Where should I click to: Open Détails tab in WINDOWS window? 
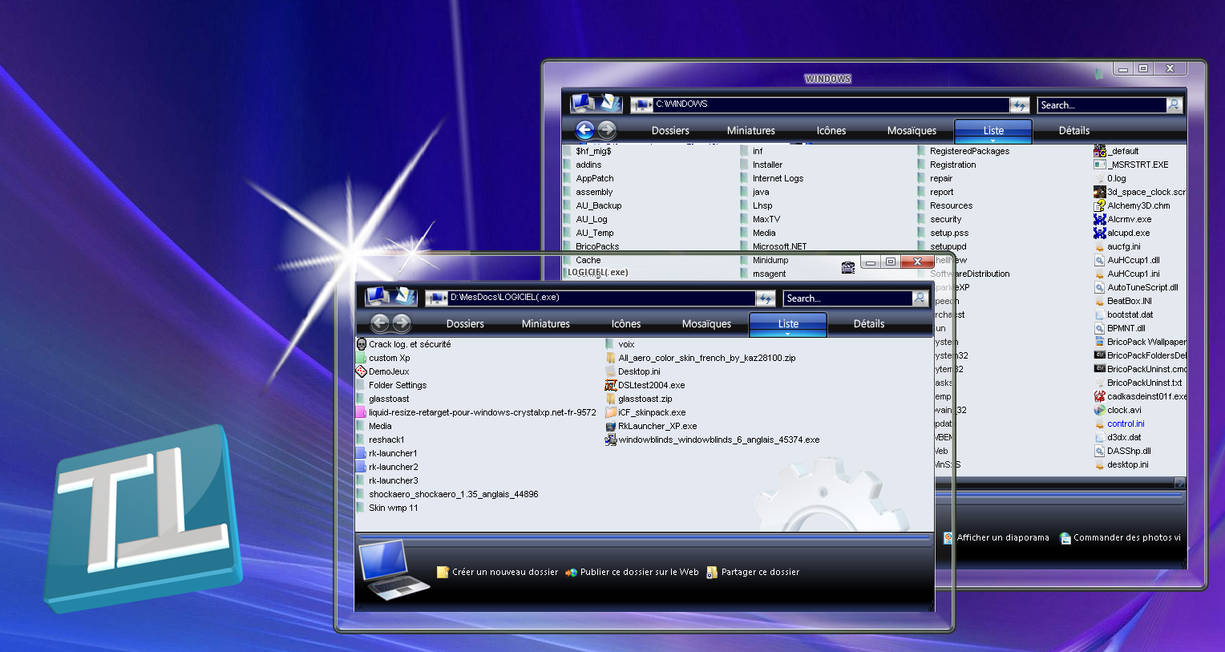click(1074, 131)
